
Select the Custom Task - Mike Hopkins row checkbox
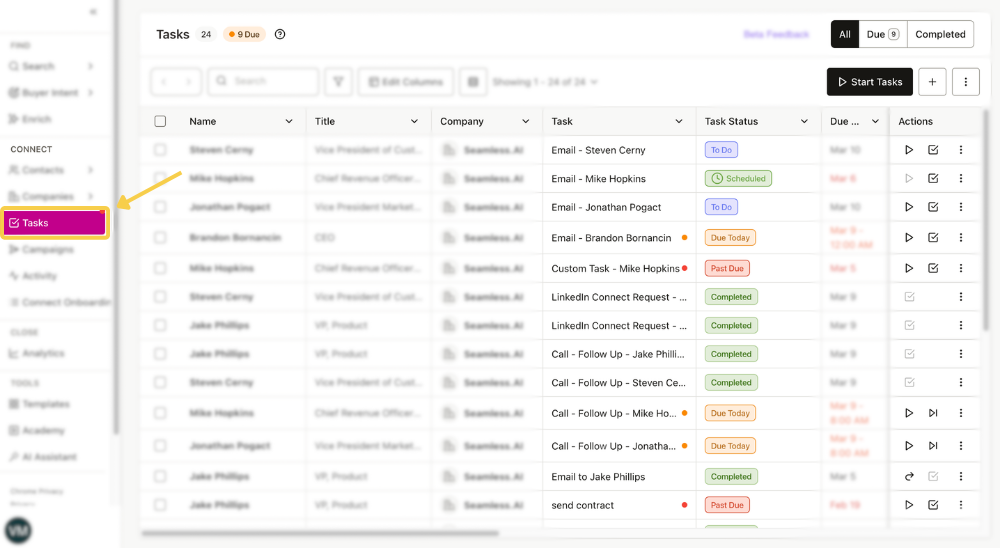click(160, 268)
